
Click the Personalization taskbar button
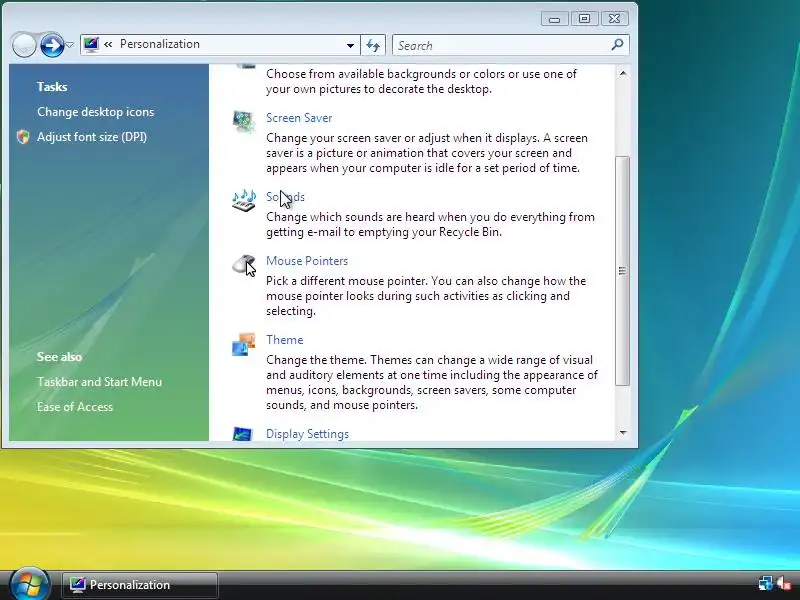[140, 584]
